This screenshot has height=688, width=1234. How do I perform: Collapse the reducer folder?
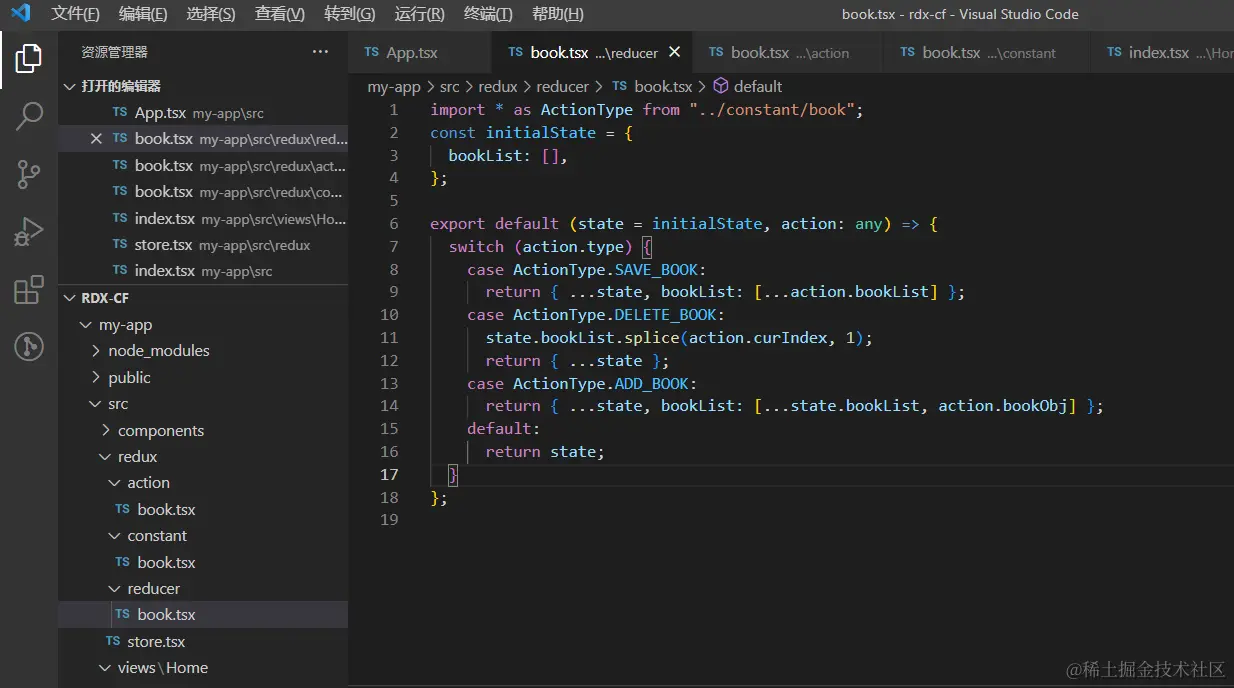[x=115, y=589]
